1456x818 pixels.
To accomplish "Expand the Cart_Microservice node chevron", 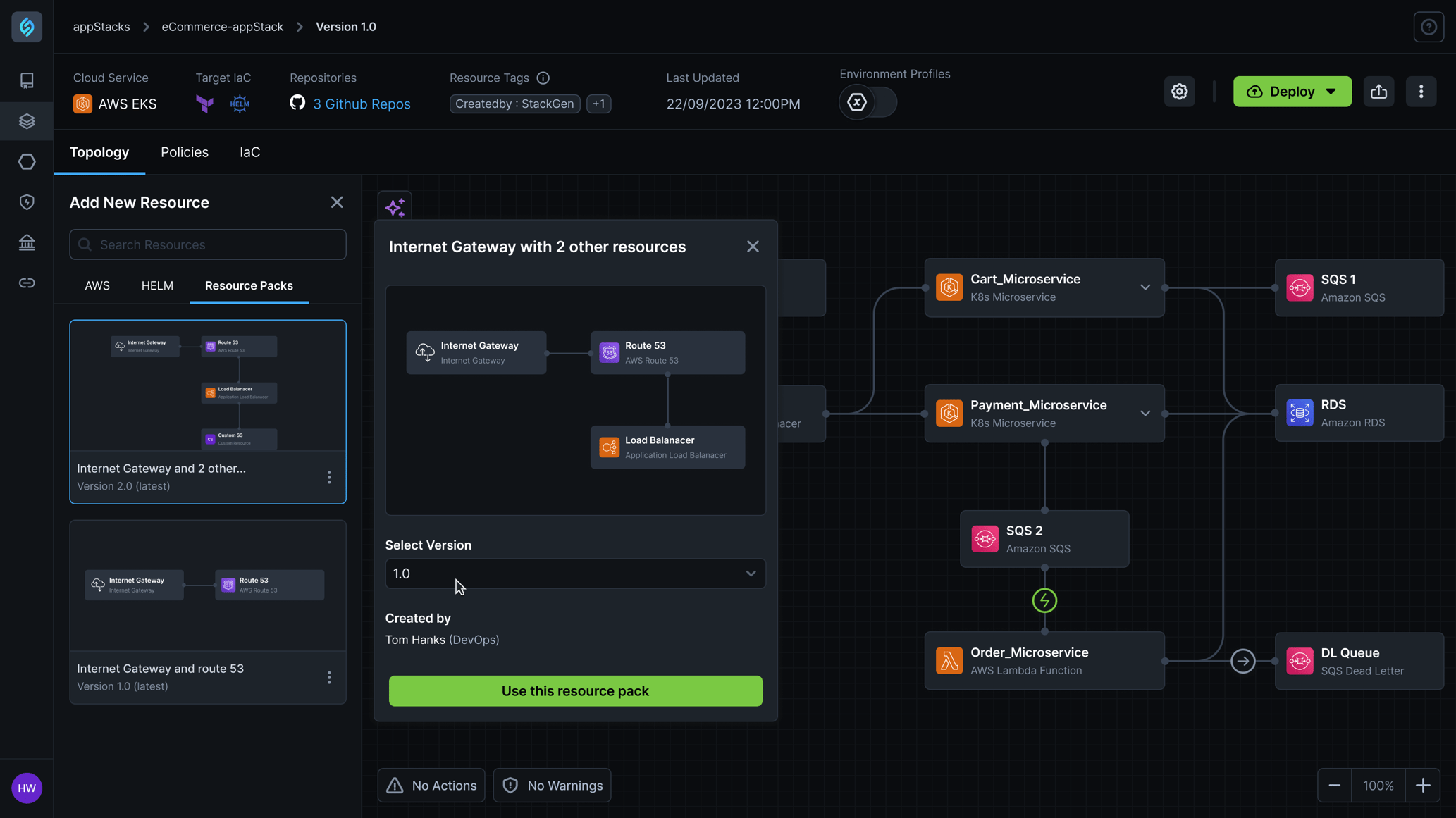I will coord(1145,288).
